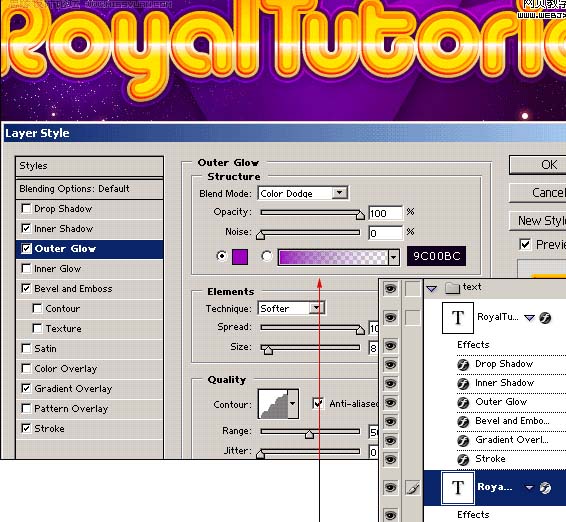The image size is (566, 522).
Task: Click the Inner Shadow effect icon in layers
Action: [463, 383]
